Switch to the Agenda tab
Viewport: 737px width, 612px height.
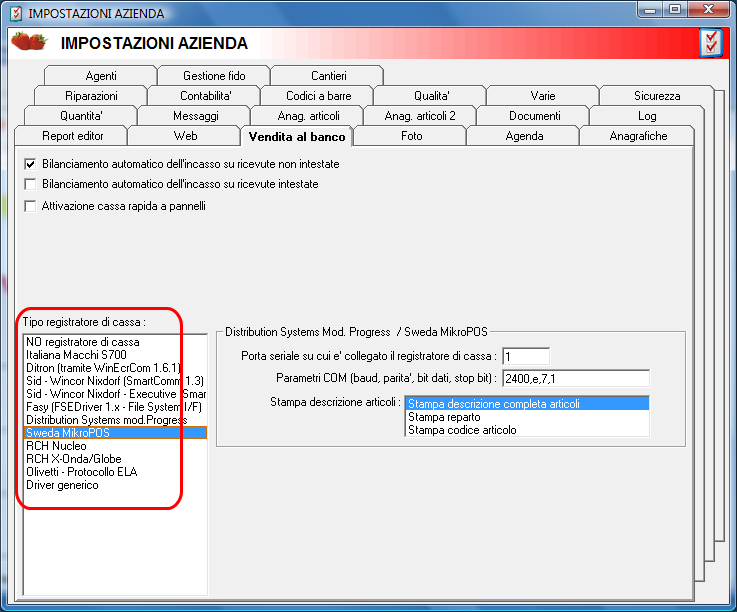[x=524, y=136]
